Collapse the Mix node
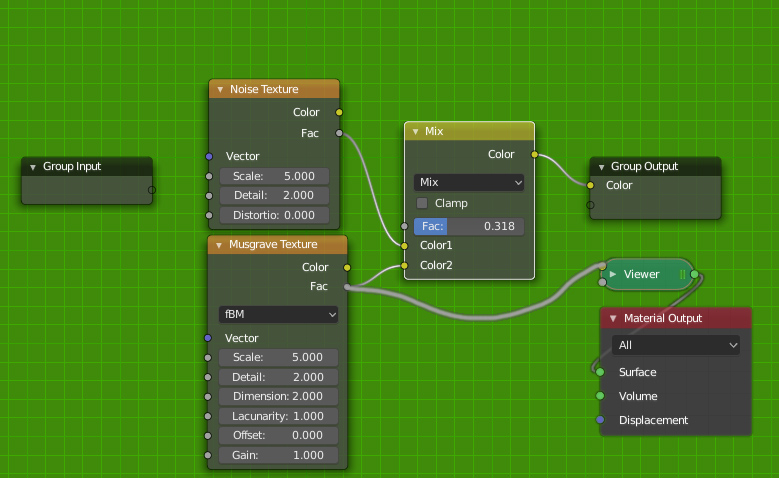The width and height of the screenshot is (779, 478). tap(415, 132)
